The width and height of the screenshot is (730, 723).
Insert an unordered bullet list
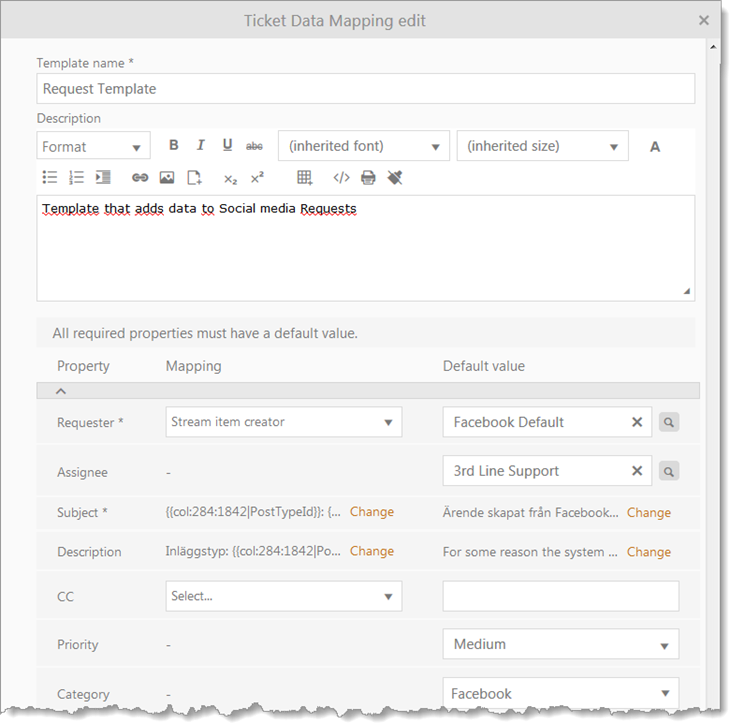pos(50,178)
